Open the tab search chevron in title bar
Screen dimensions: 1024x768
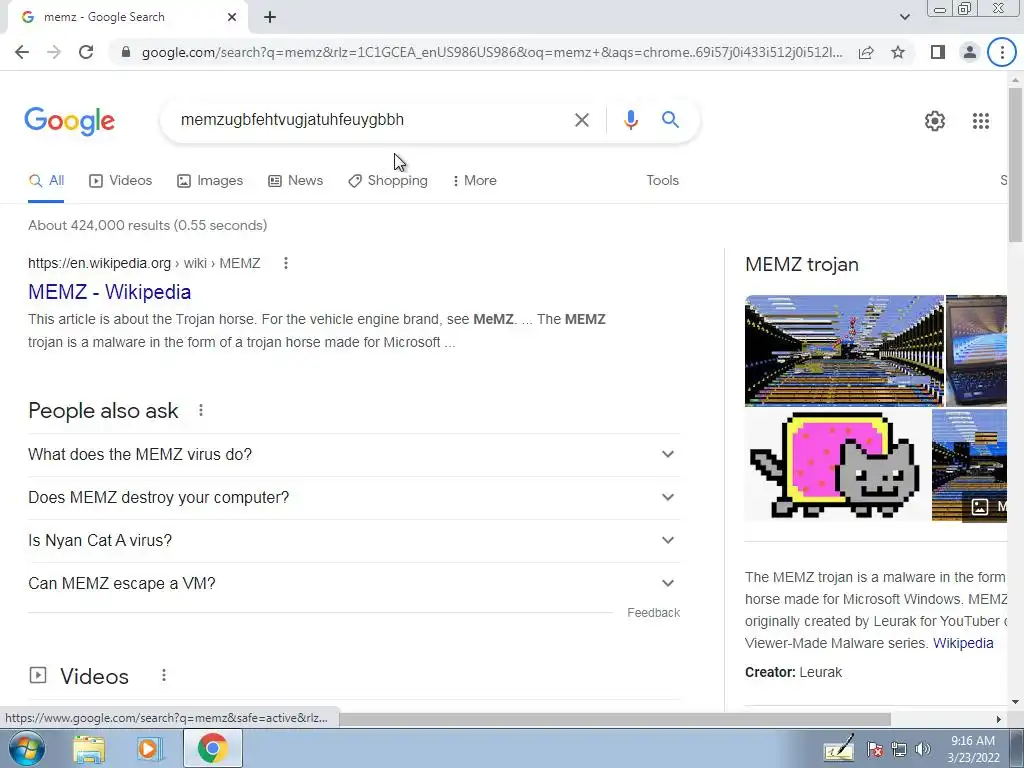click(904, 17)
